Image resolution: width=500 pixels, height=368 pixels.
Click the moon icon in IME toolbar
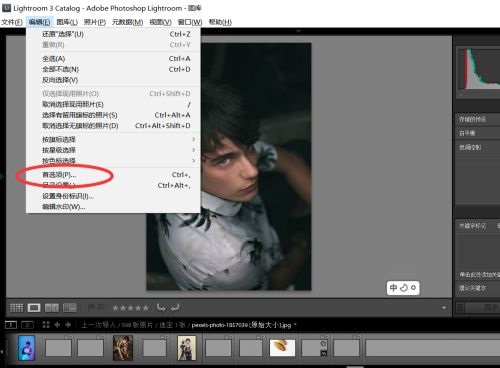click(x=404, y=288)
